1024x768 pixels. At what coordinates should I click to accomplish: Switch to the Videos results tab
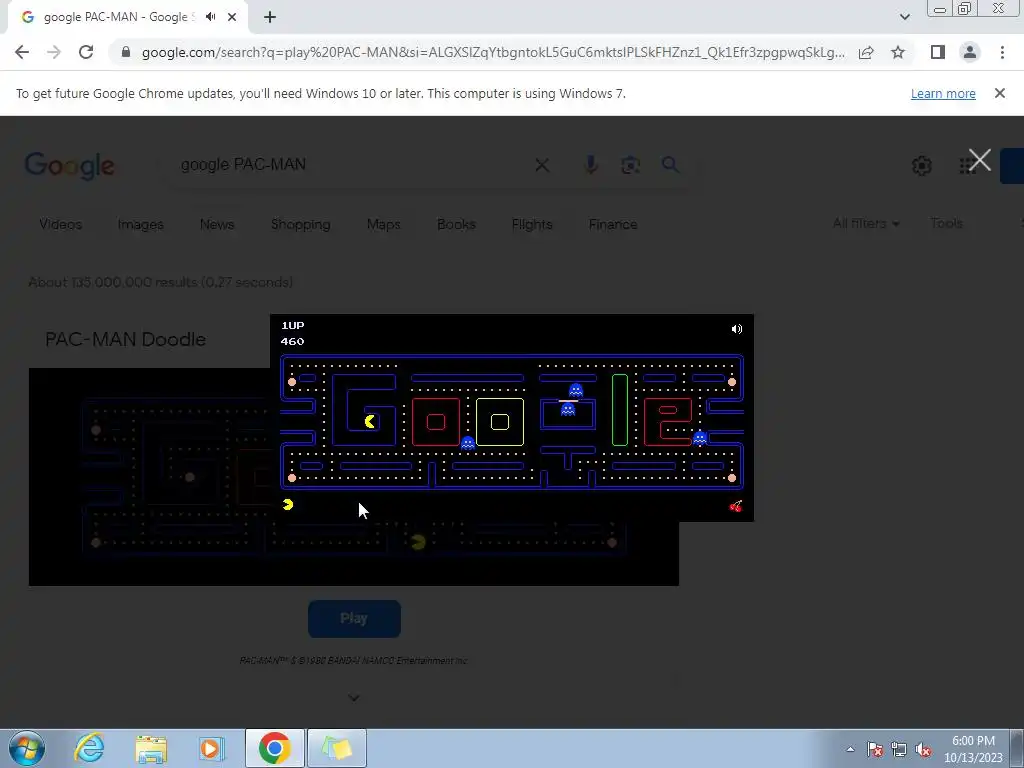tap(61, 224)
